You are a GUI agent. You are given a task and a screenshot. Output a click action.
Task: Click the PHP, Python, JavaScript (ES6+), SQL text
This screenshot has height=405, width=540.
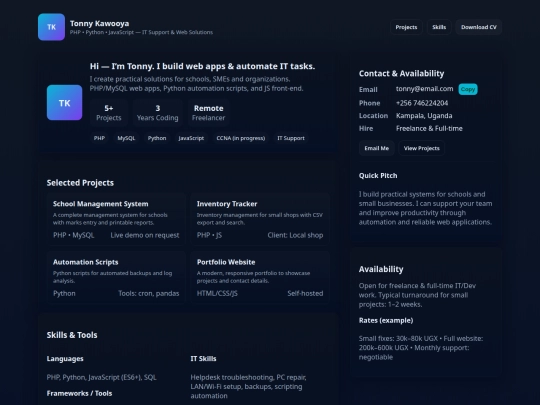click(102, 377)
